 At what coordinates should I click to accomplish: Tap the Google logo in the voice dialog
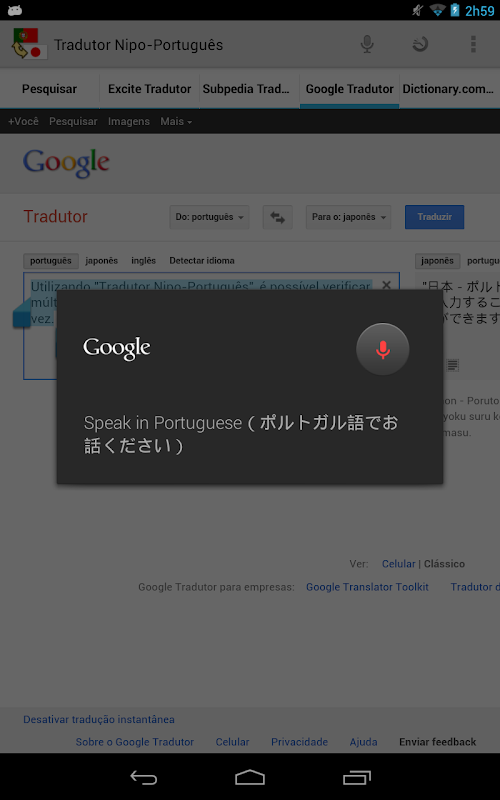tap(117, 349)
